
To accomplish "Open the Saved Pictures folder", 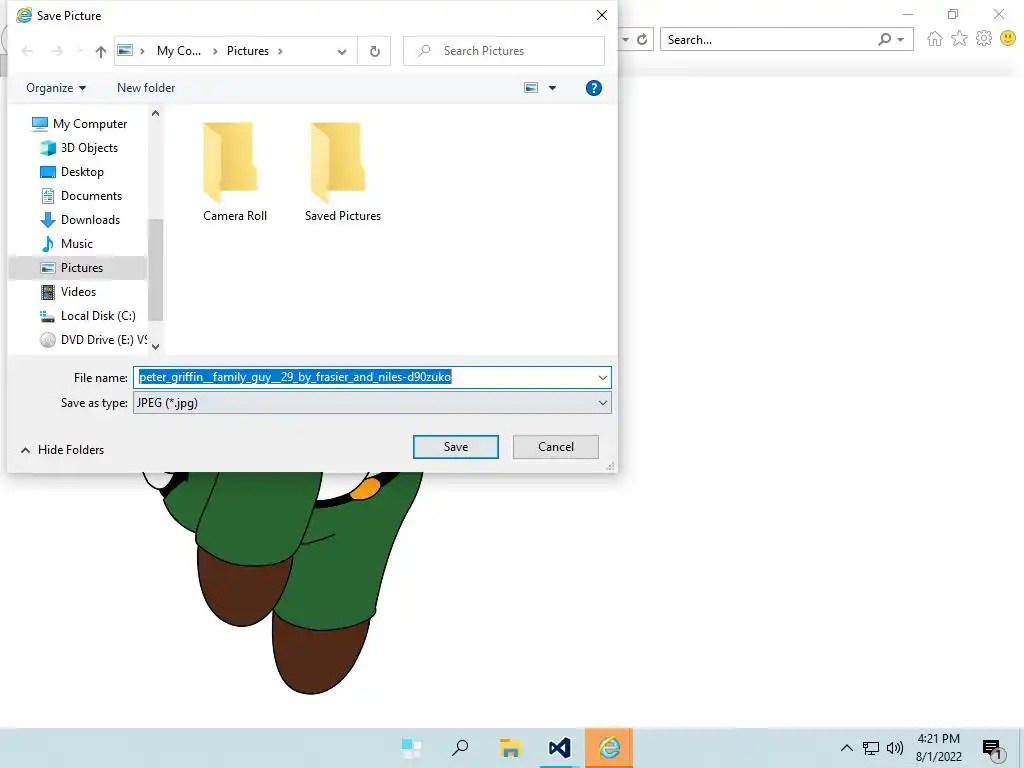I will pos(343,172).
